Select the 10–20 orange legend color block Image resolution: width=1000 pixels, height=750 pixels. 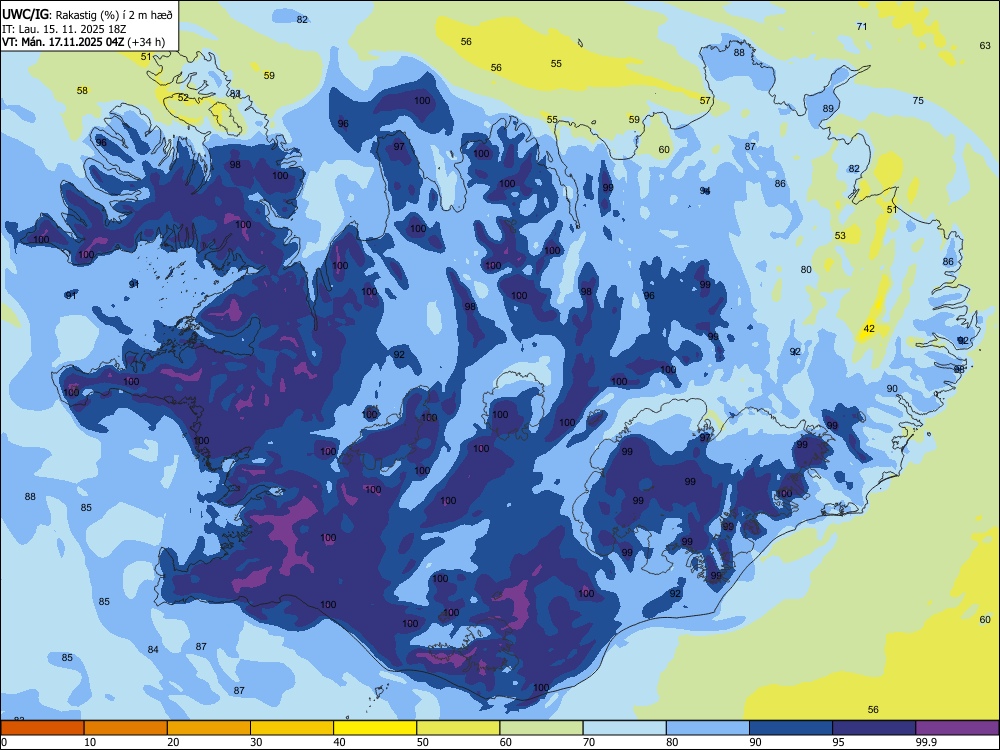[126, 728]
